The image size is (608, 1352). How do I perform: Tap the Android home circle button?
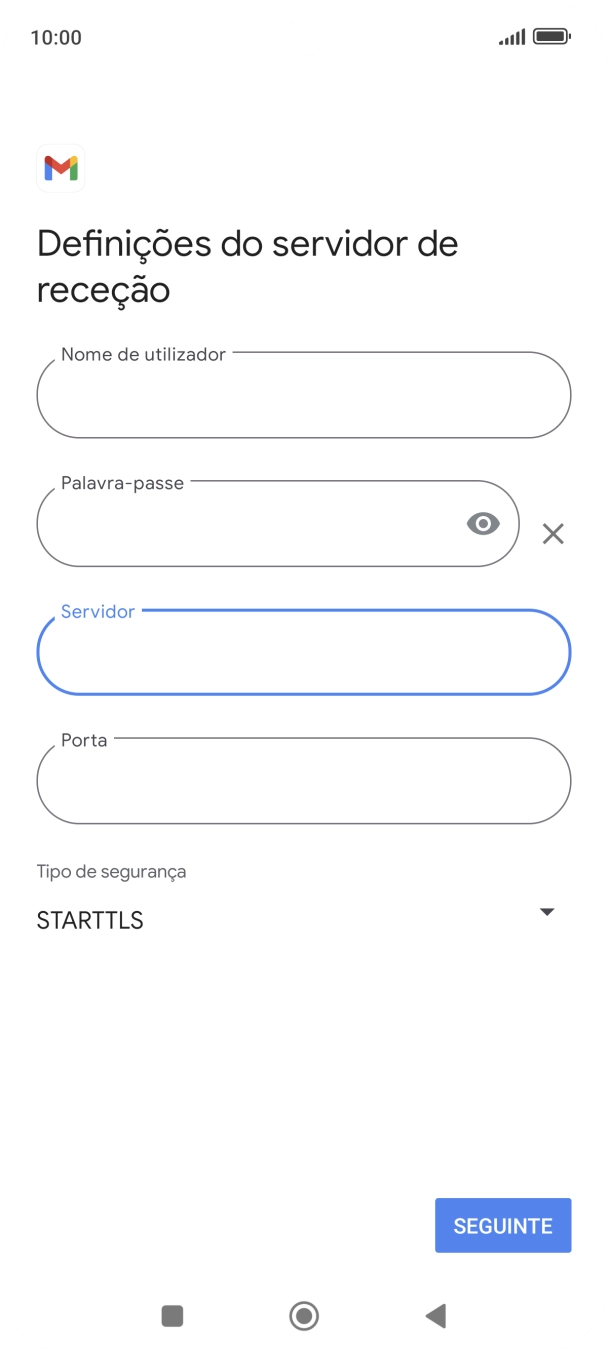[x=304, y=1316]
